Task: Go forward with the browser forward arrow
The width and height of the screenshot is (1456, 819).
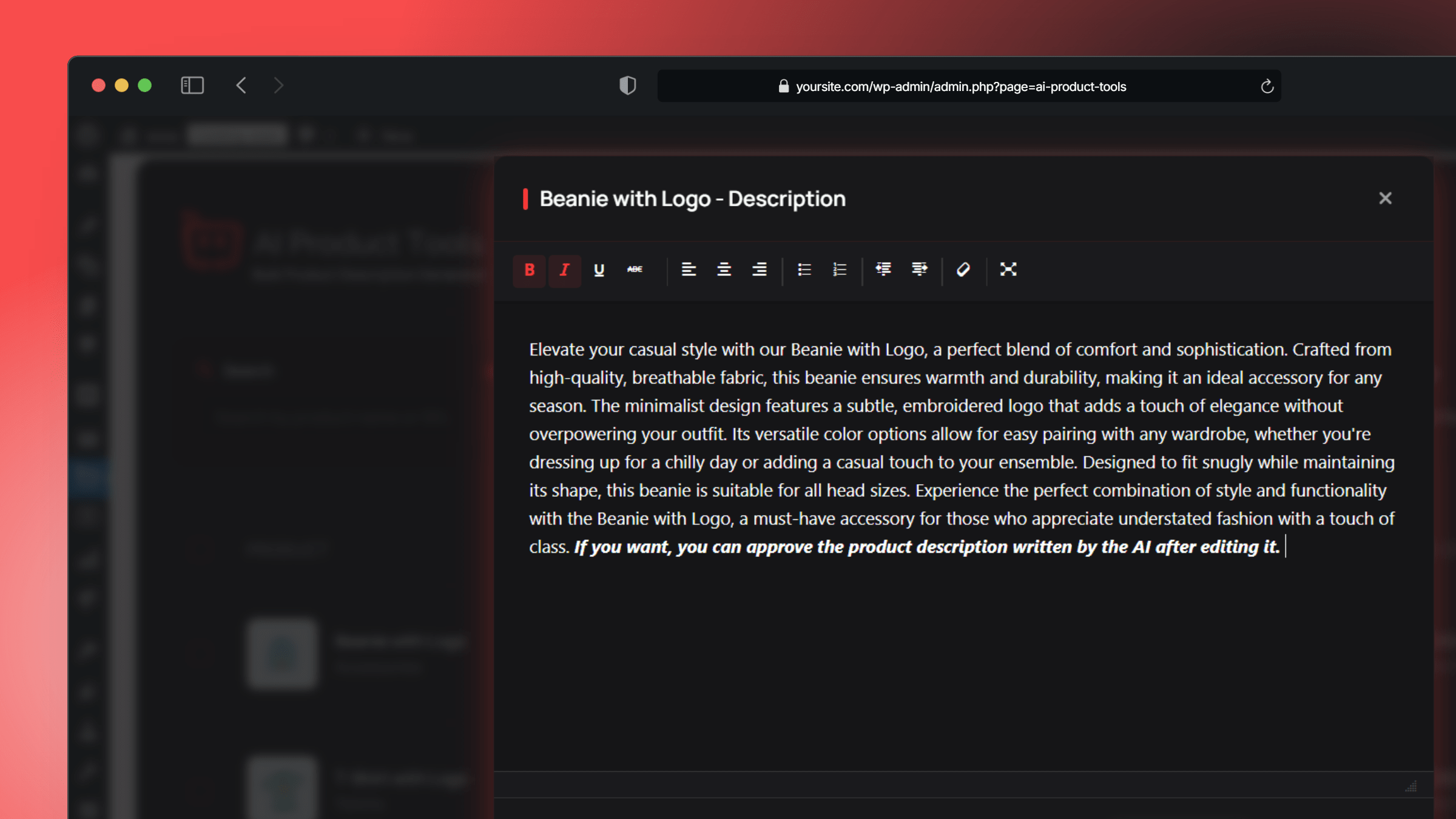Action: pos(278,86)
